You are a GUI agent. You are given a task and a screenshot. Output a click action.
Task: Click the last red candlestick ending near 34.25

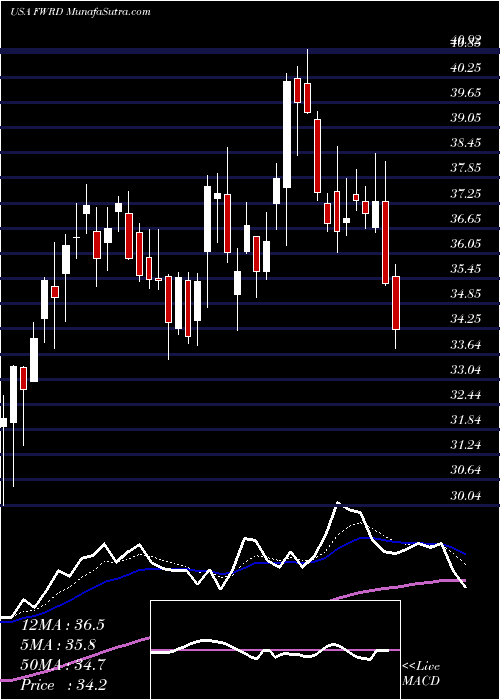pos(396,303)
